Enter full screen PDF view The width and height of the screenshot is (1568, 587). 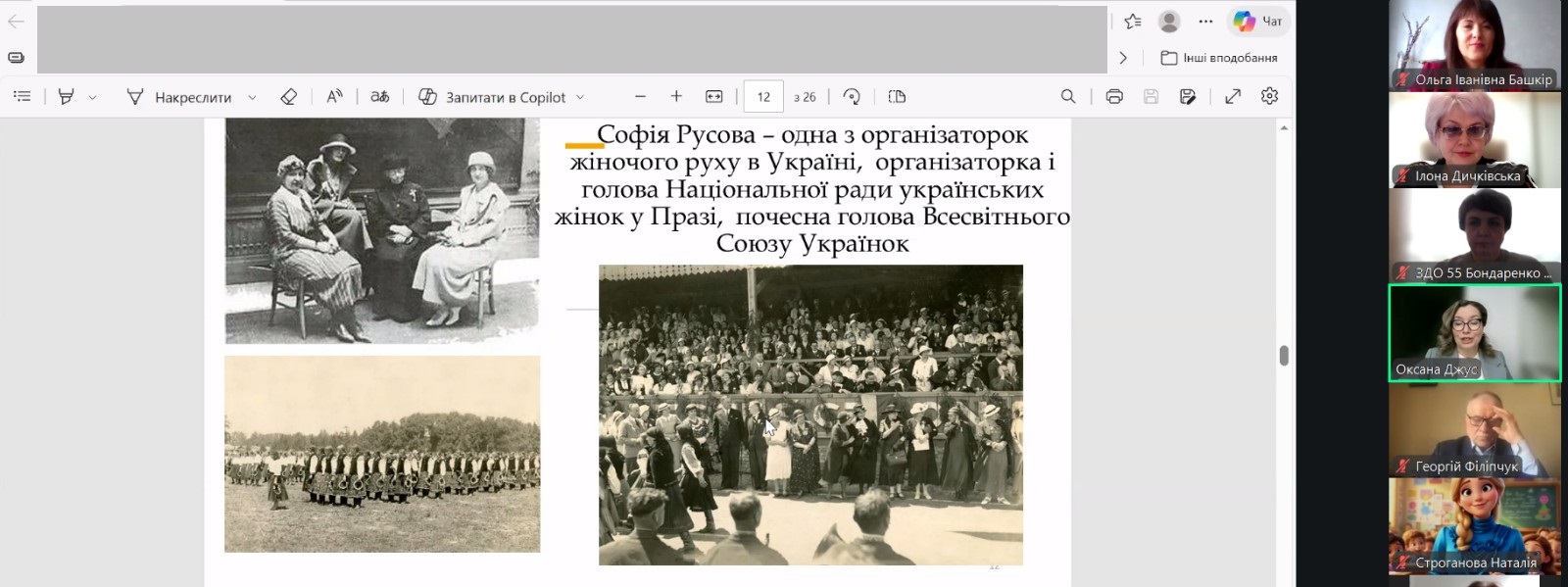pyautogui.click(x=1233, y=96)
